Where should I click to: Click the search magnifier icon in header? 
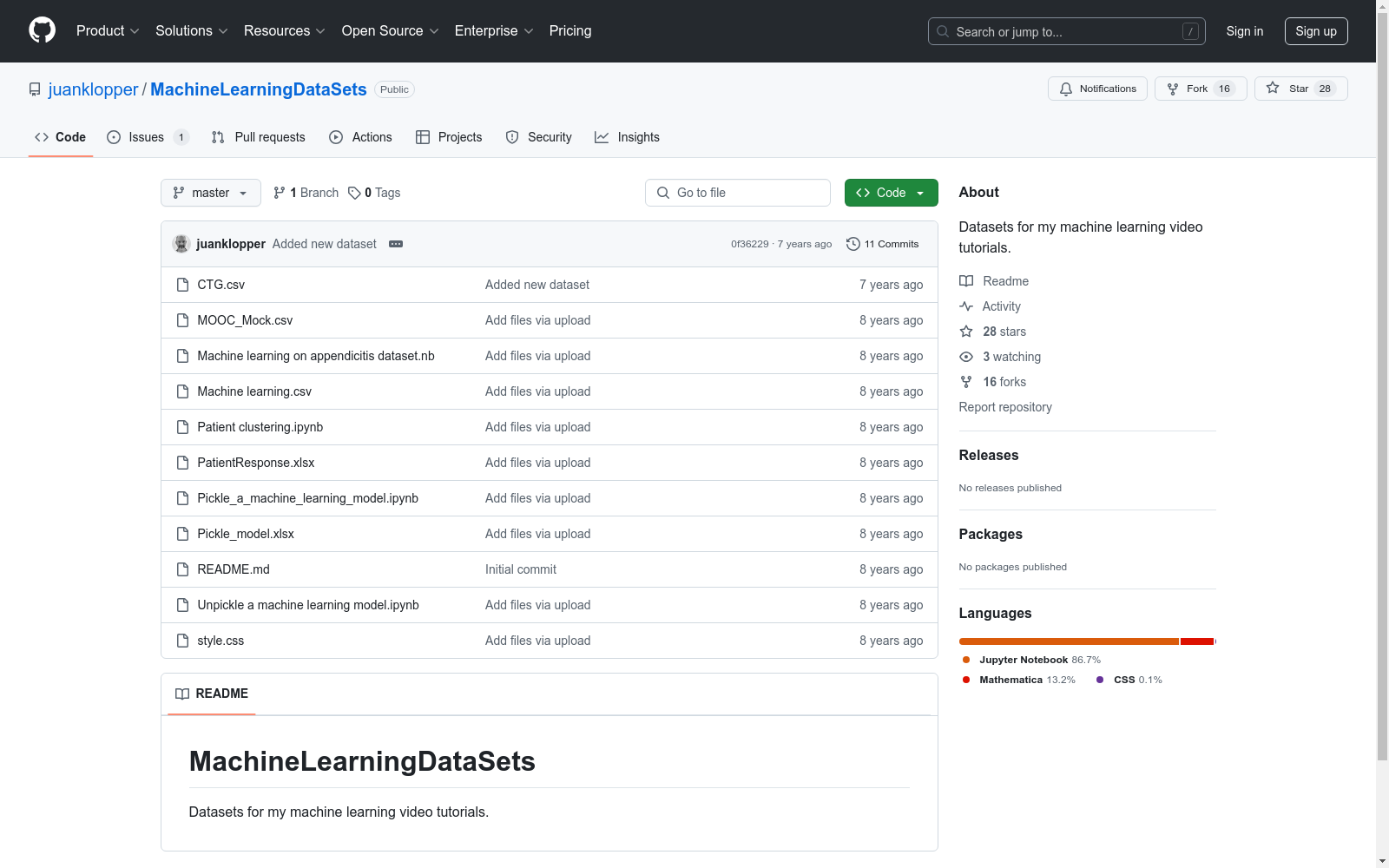pos(943,31)
